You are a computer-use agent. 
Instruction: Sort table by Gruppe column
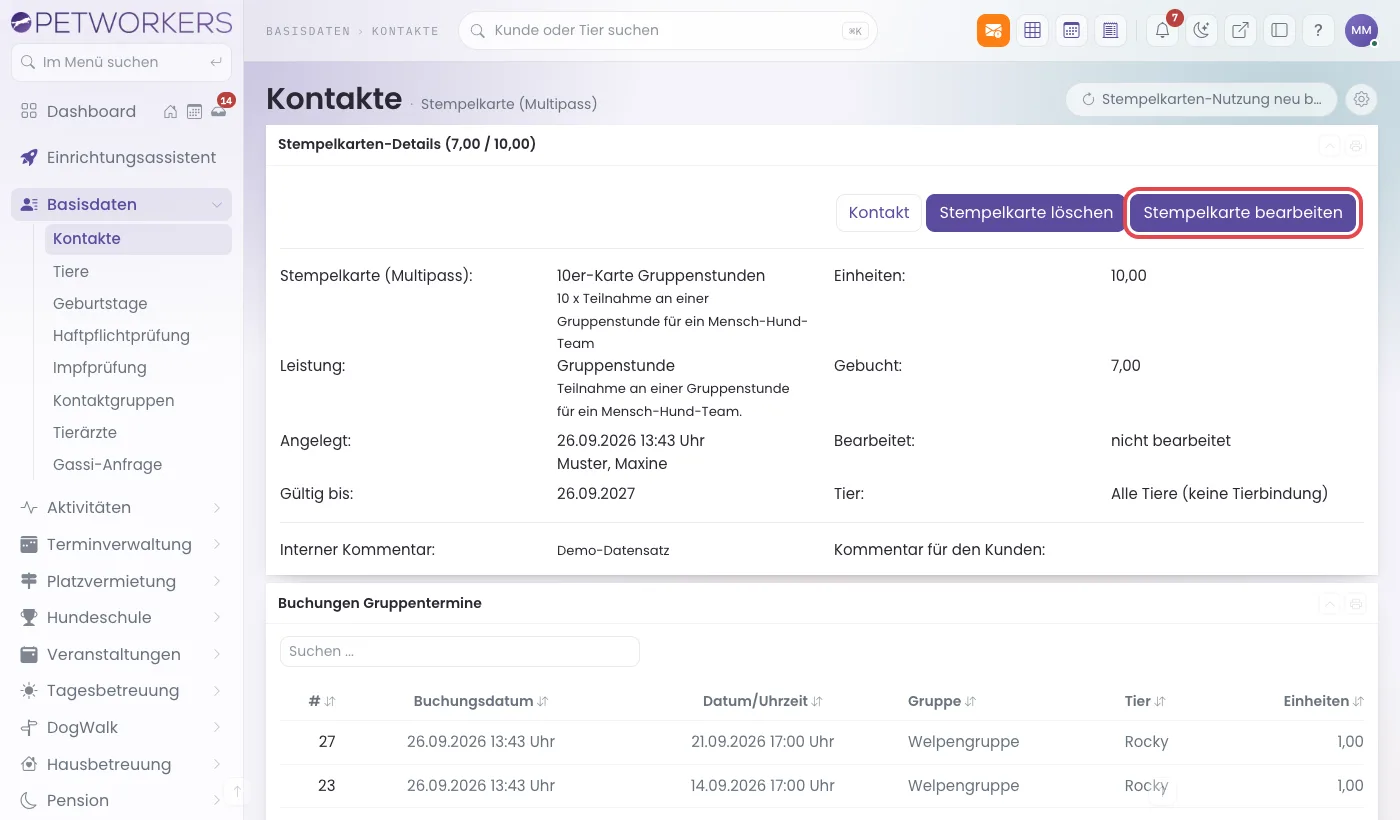pos(942,701)
